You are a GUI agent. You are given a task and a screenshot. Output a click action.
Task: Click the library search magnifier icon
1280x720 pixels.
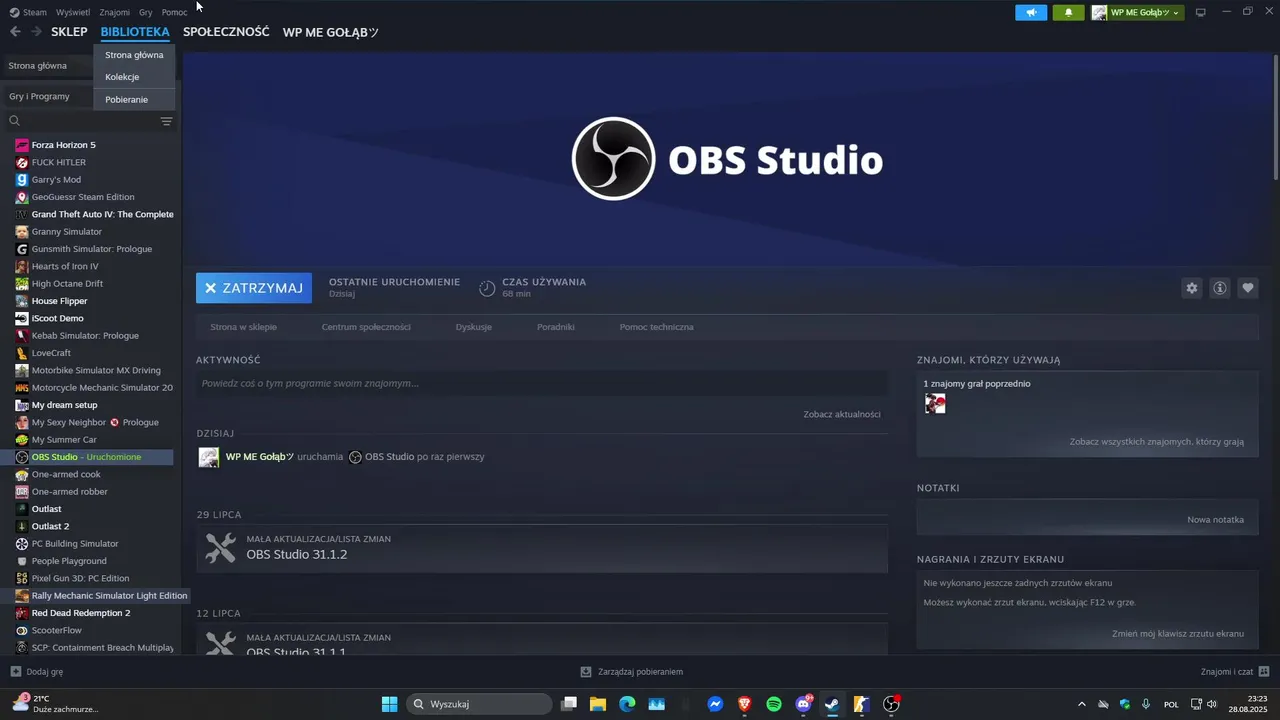(15, 121)
